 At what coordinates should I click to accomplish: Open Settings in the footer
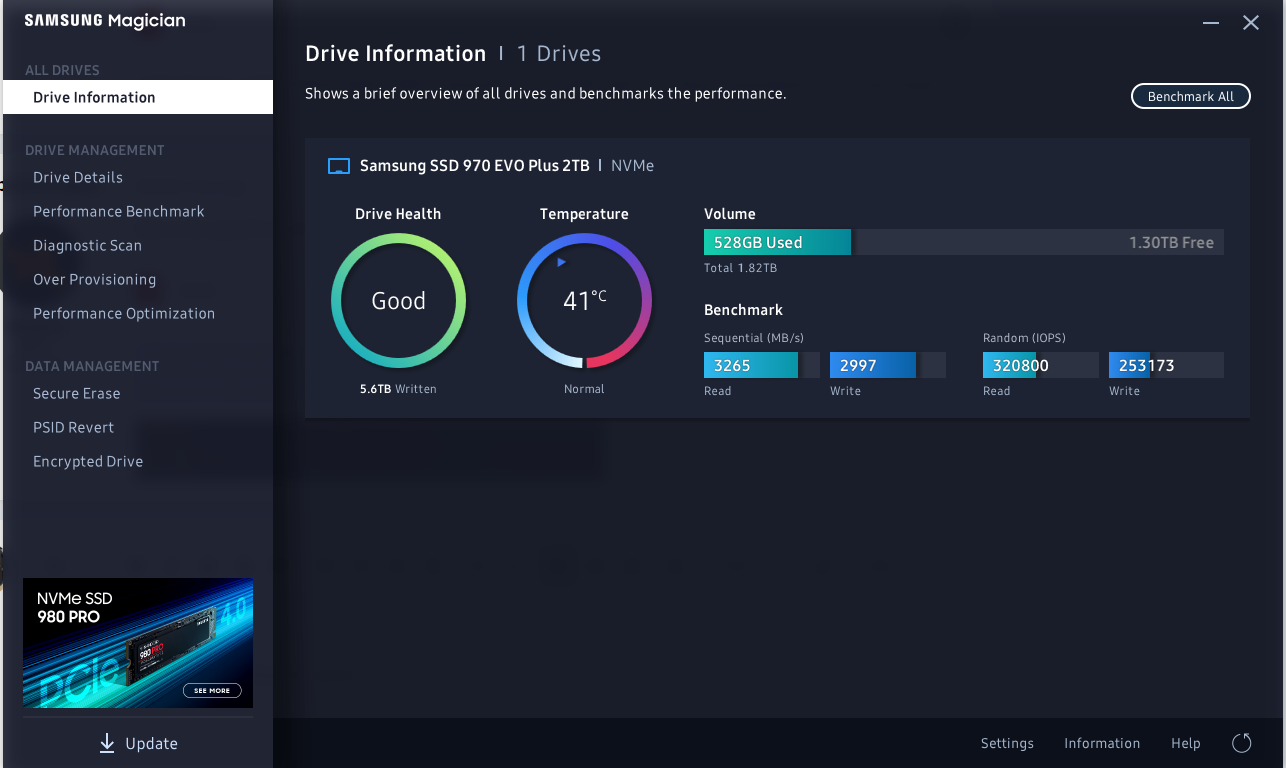(x=1007, y=743)
